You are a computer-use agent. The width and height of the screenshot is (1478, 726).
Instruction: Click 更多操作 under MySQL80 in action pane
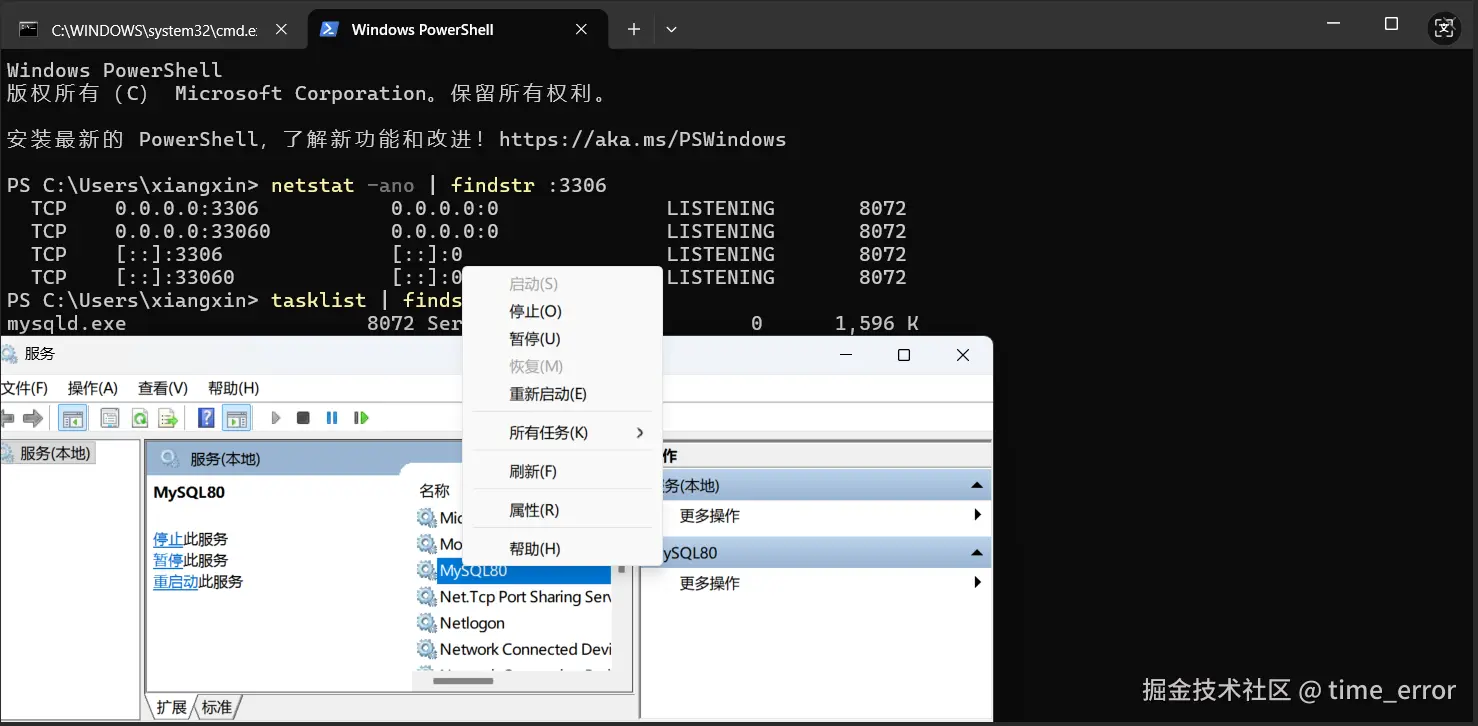coord(709,583)
